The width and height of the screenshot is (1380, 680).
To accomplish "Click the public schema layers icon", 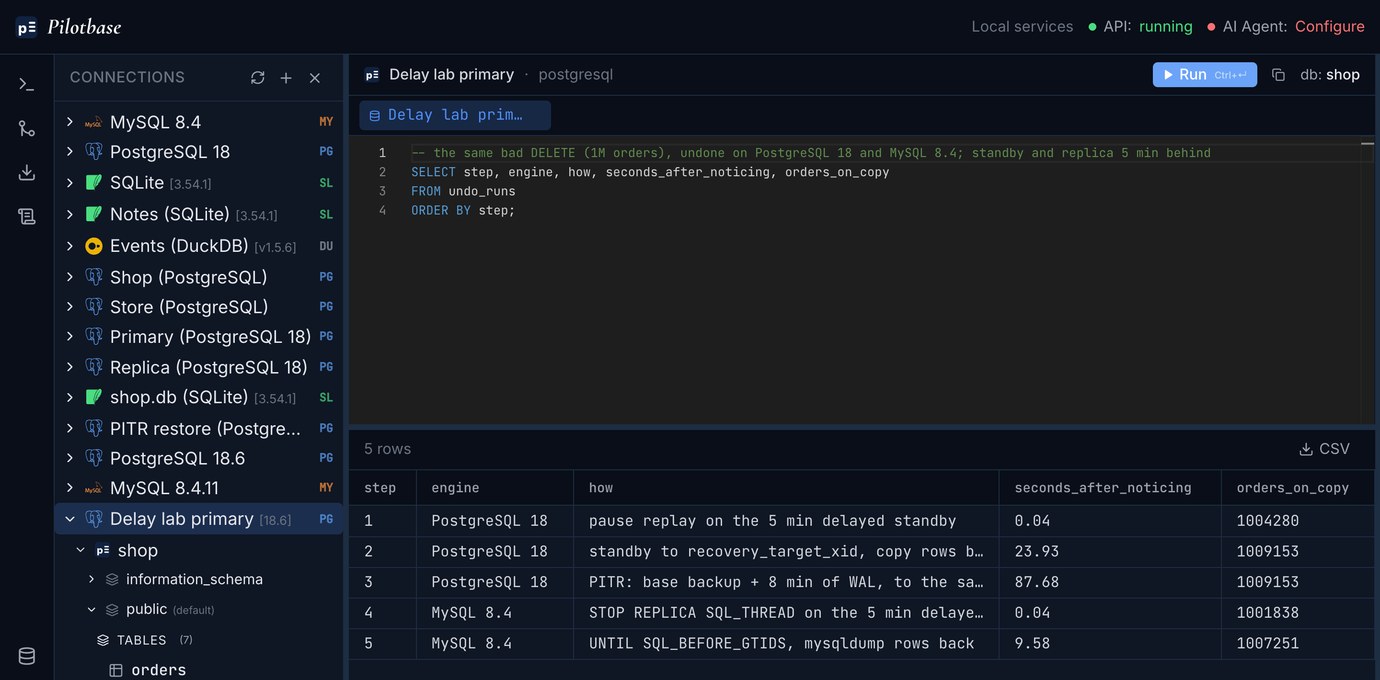I will coord(112,609).
